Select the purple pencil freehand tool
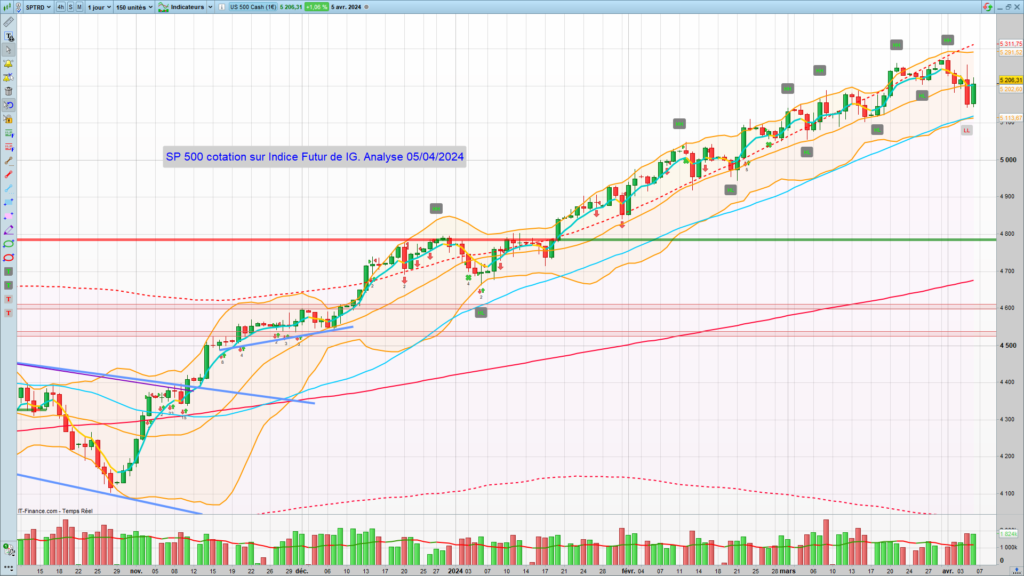Image resolution: width=1024 pixels, height=576 pixels. pyautogui.click(x=8, y=230)
